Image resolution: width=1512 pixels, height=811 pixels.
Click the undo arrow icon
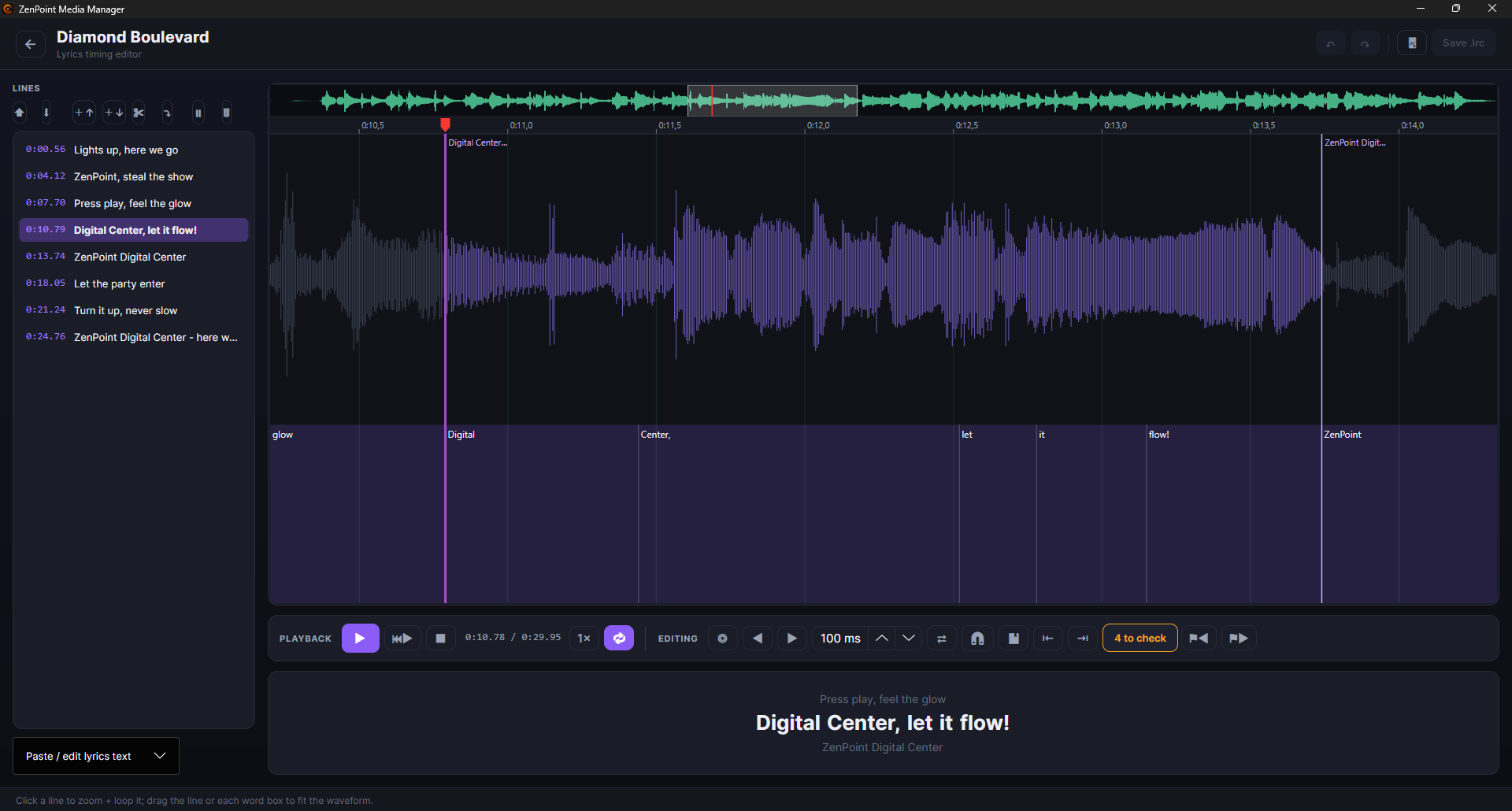(x=1330, y=43)
